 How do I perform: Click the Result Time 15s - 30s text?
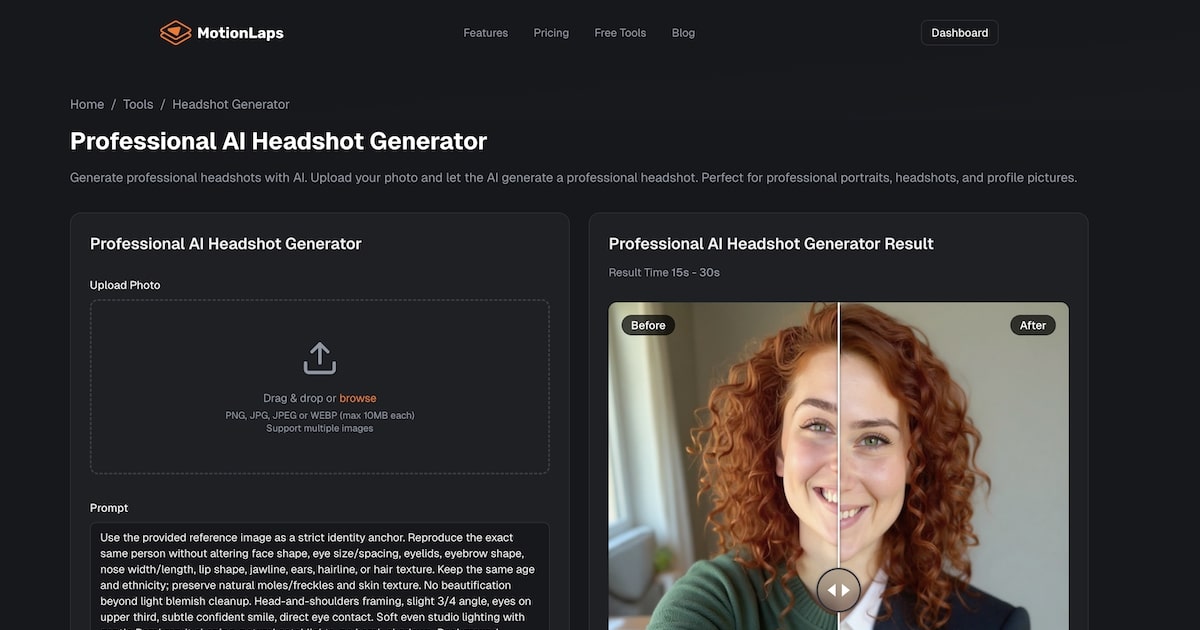tap(664, 272)
